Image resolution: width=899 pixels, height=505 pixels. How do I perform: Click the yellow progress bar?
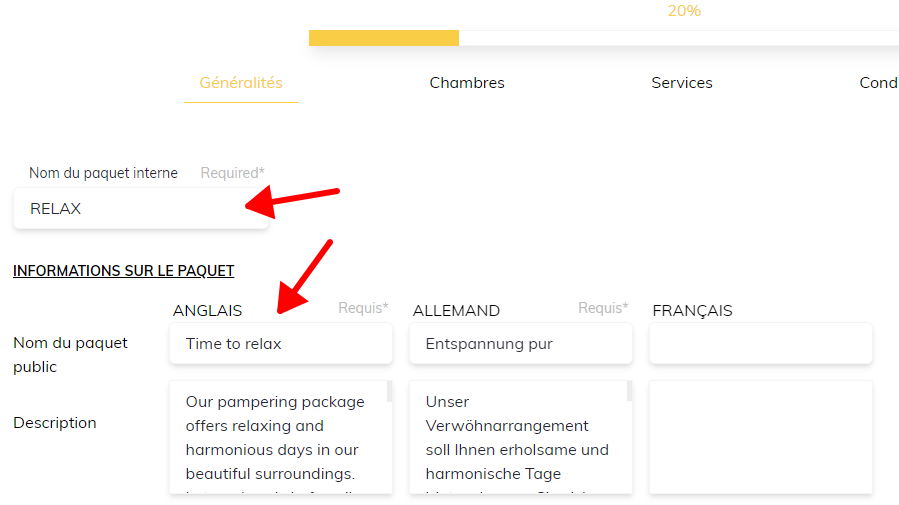click(384, 38)
